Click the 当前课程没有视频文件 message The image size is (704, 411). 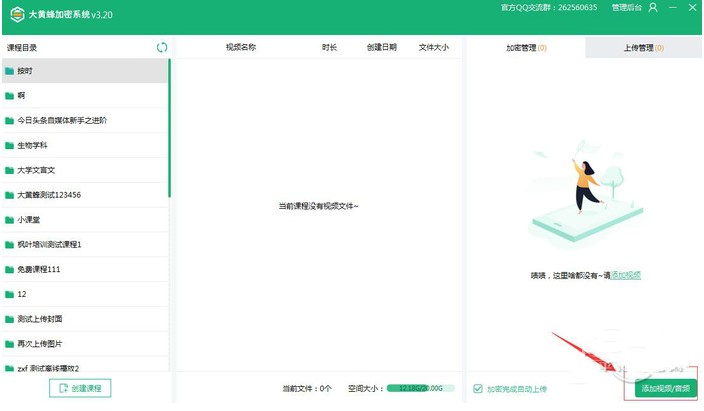[318, 206]
